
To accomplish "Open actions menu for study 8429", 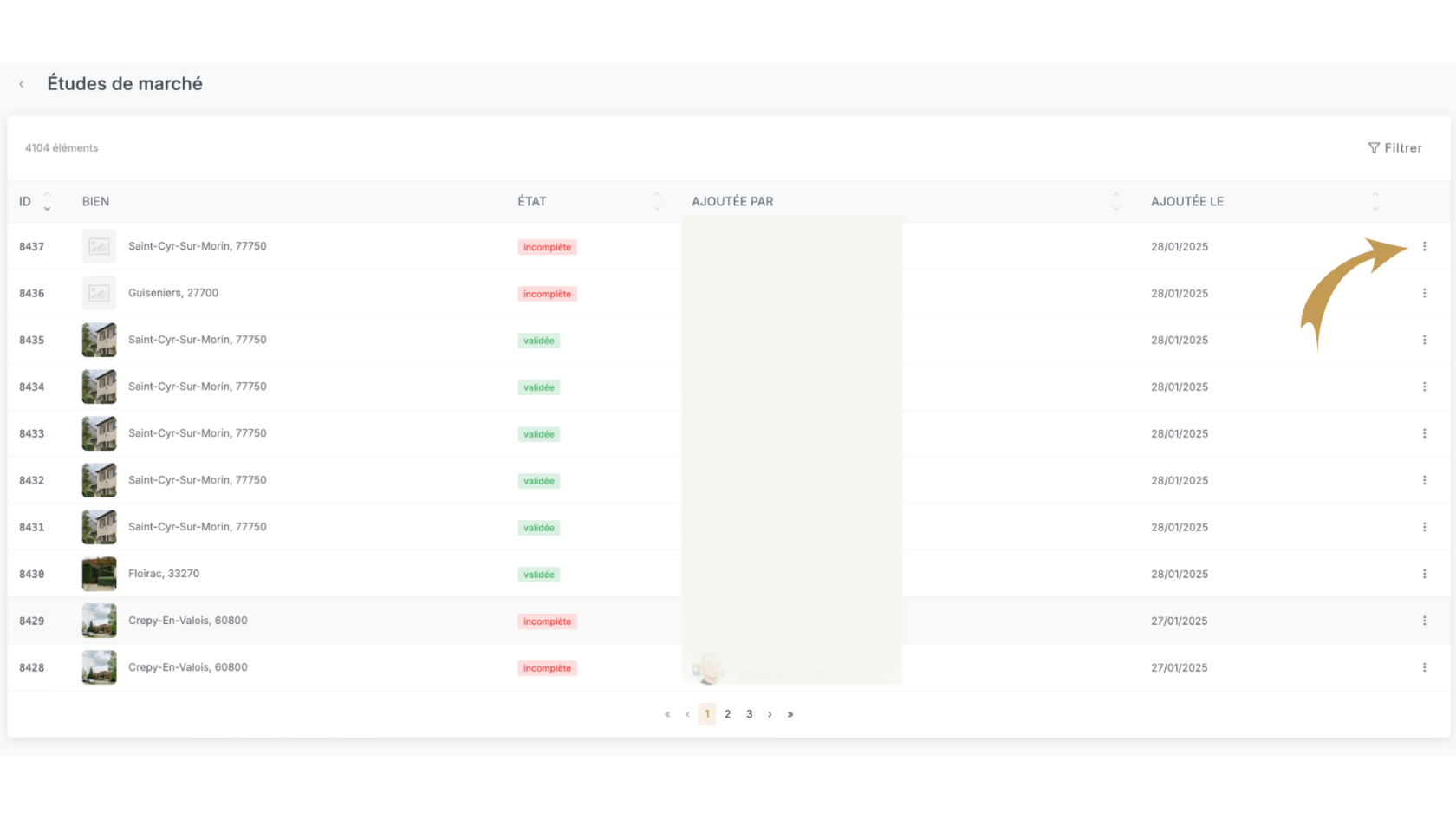I will [1424, 621].
